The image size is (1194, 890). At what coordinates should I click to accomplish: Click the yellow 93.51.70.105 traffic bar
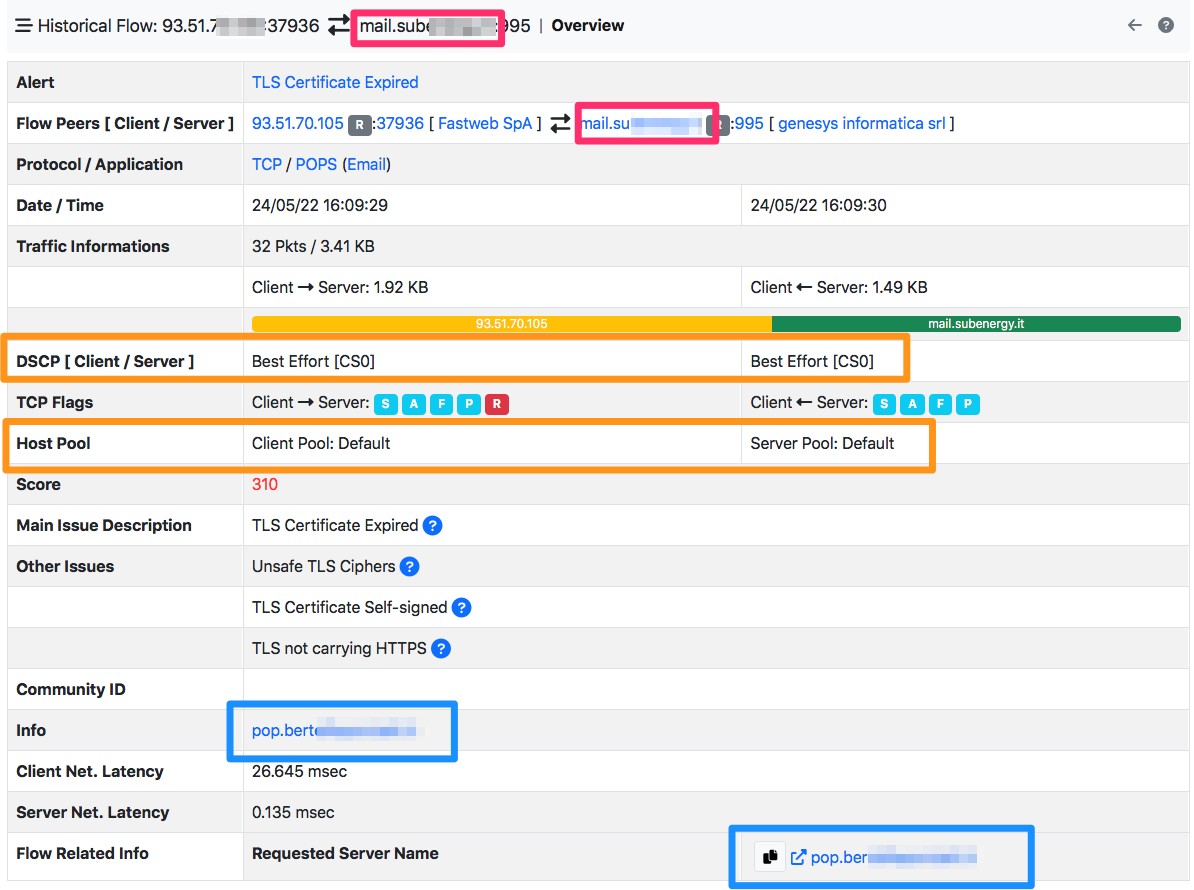click(x=510, y=323)
